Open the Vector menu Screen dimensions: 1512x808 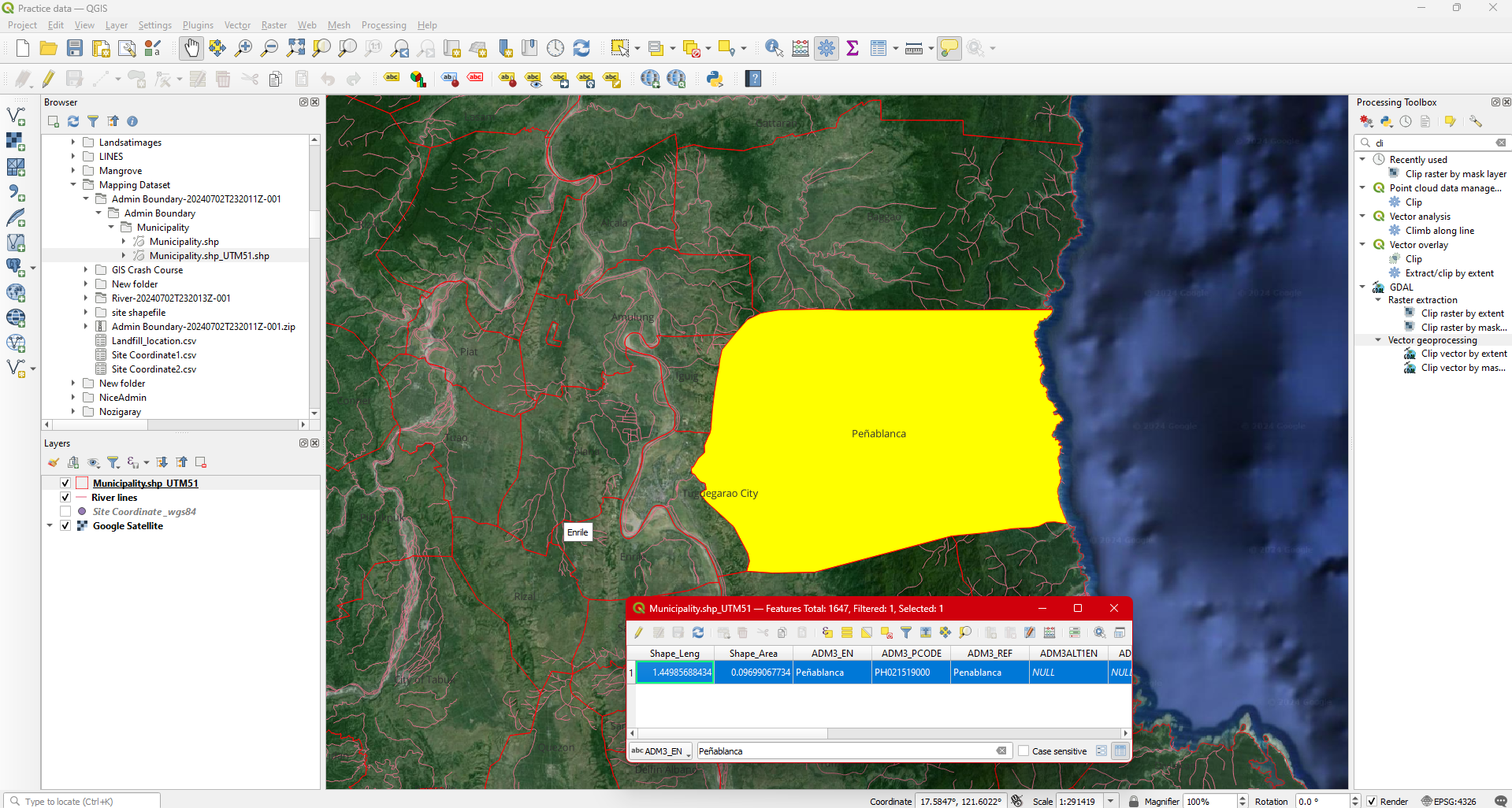coord(237,25)
